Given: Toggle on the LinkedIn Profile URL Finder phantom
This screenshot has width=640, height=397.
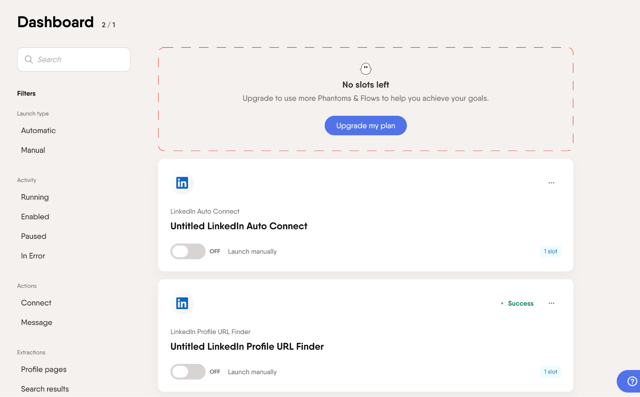Looking at the screenshot, I should point(188,372).
